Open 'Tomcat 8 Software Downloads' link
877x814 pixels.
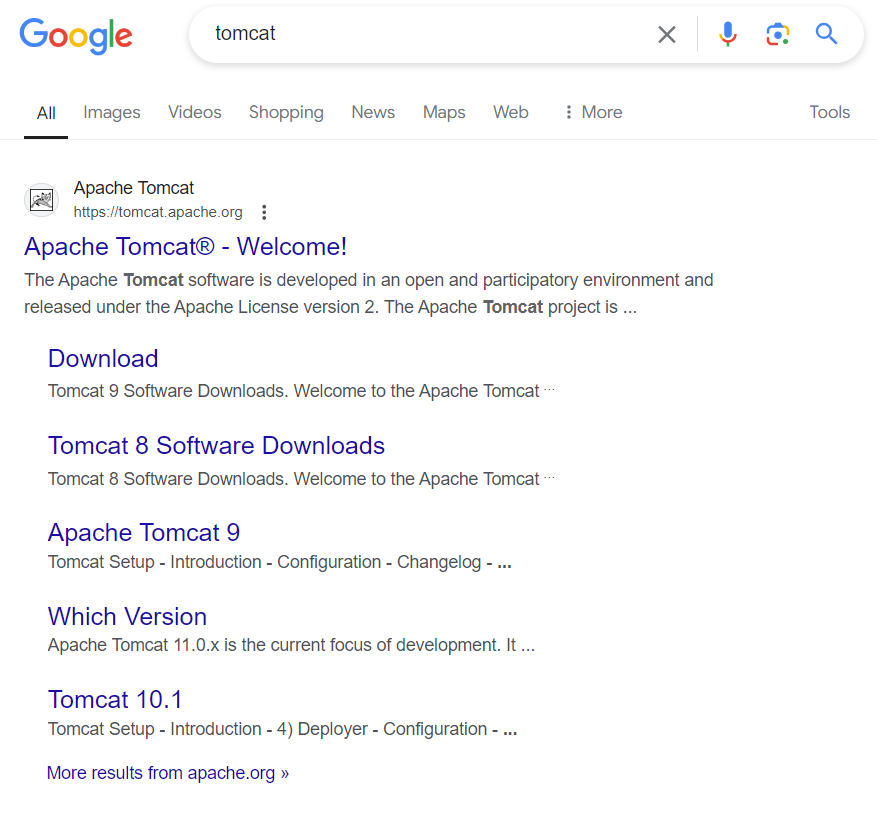[x=216, y=446]
